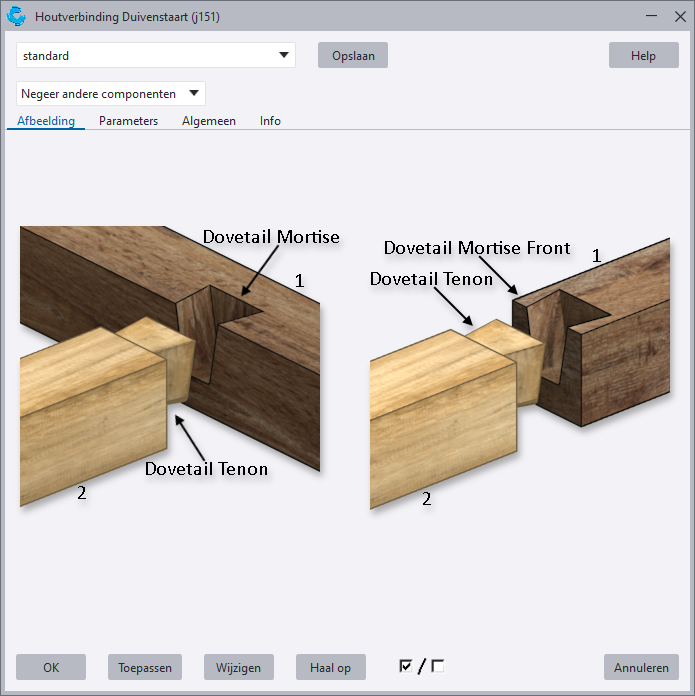The height and width of the screenshot is (696, 695).
Task: Cancel the dialog with Annuleren
Action: pyautogui.click(x=641, y=668)
